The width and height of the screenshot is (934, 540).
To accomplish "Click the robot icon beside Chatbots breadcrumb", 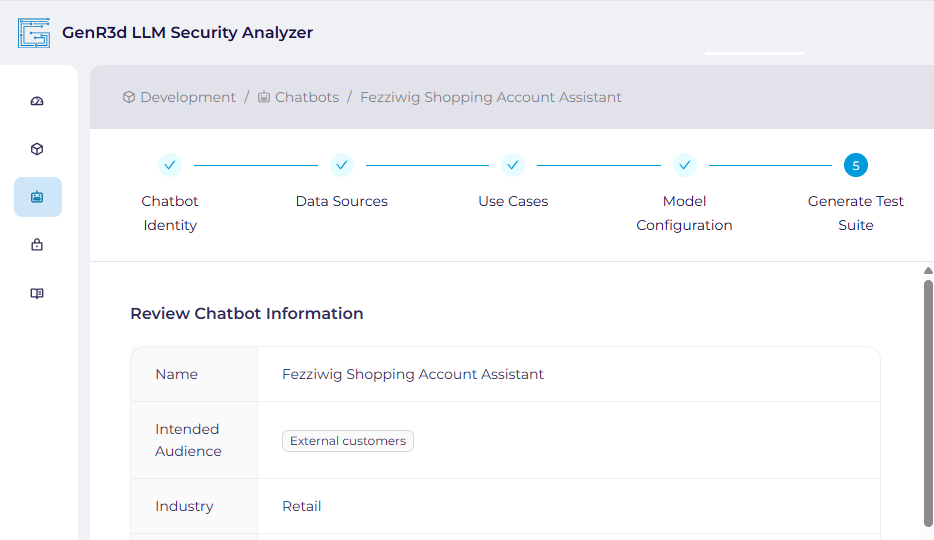I will pos(264,97).
